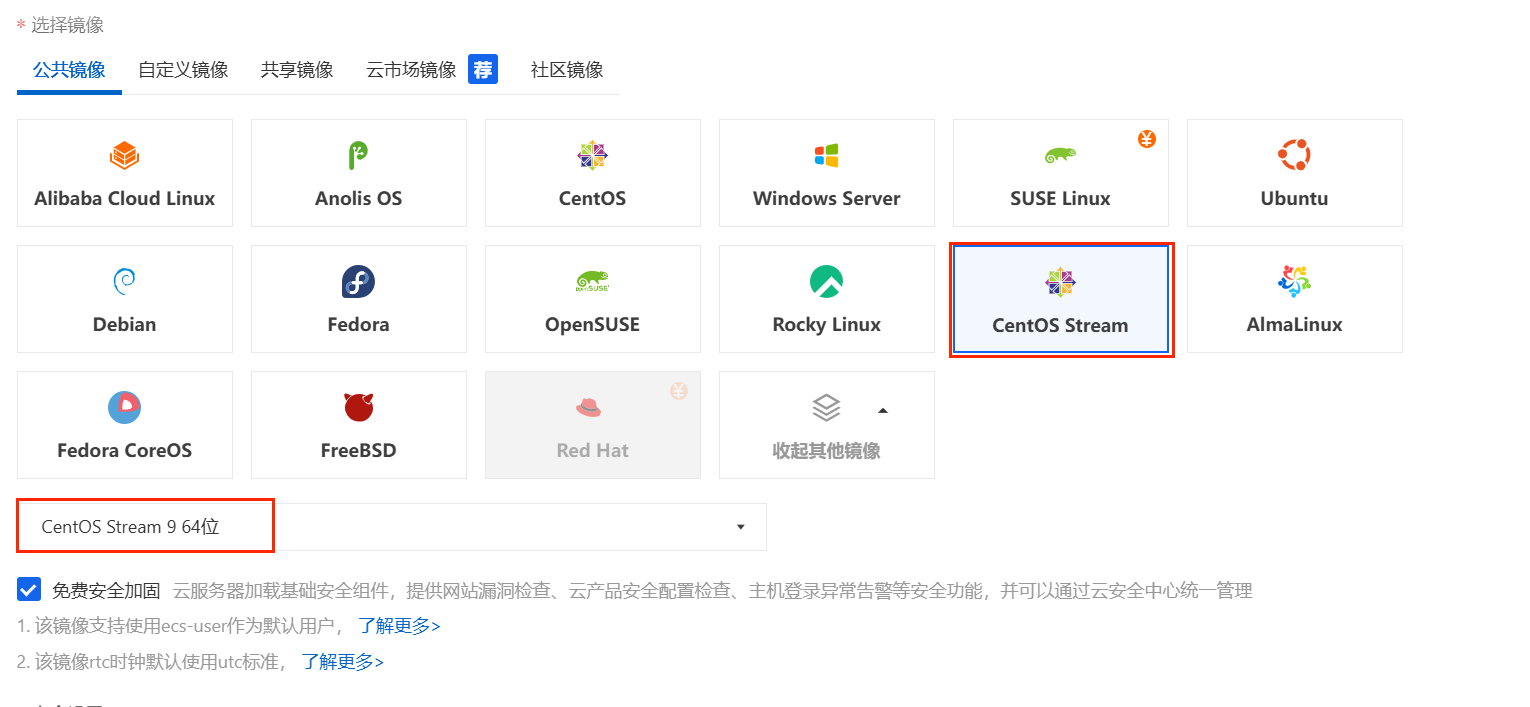
Task: Click the AlmaLinux label
Action: pos(1294,324)
